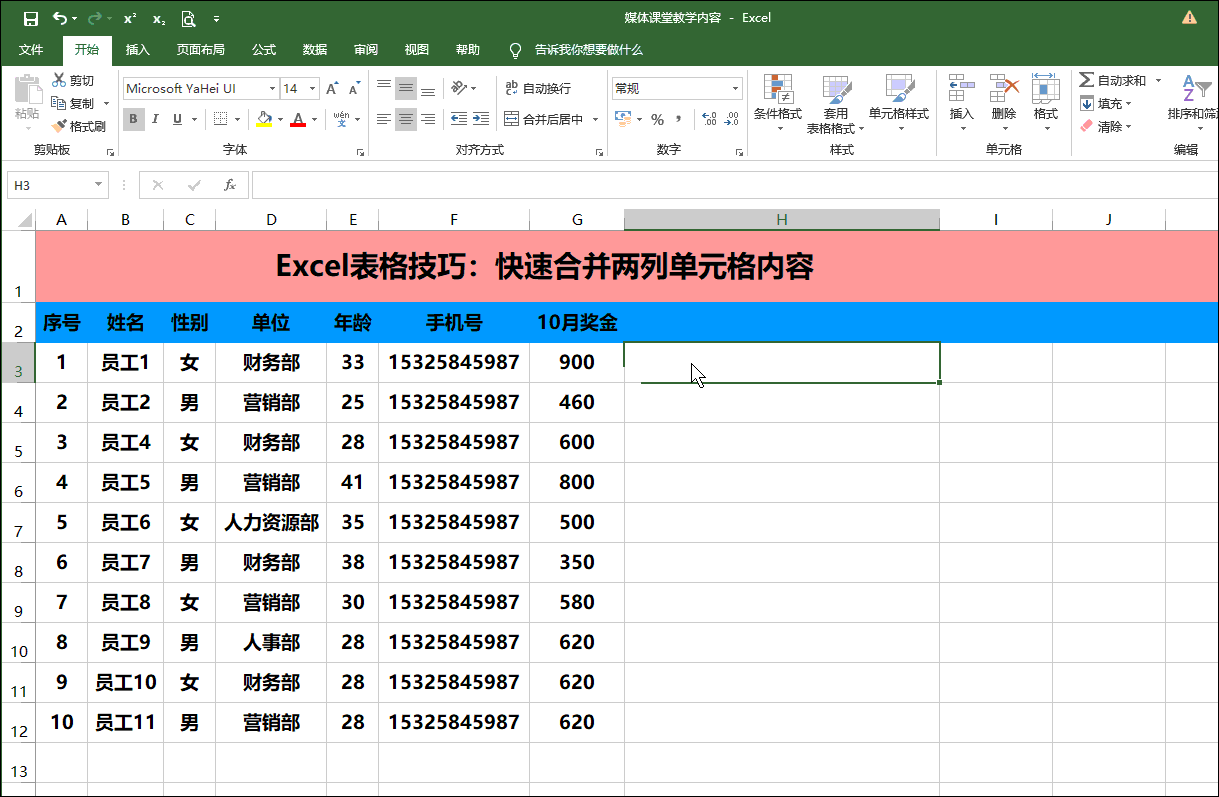Save the workbook using the floppy disk icon

30,18
